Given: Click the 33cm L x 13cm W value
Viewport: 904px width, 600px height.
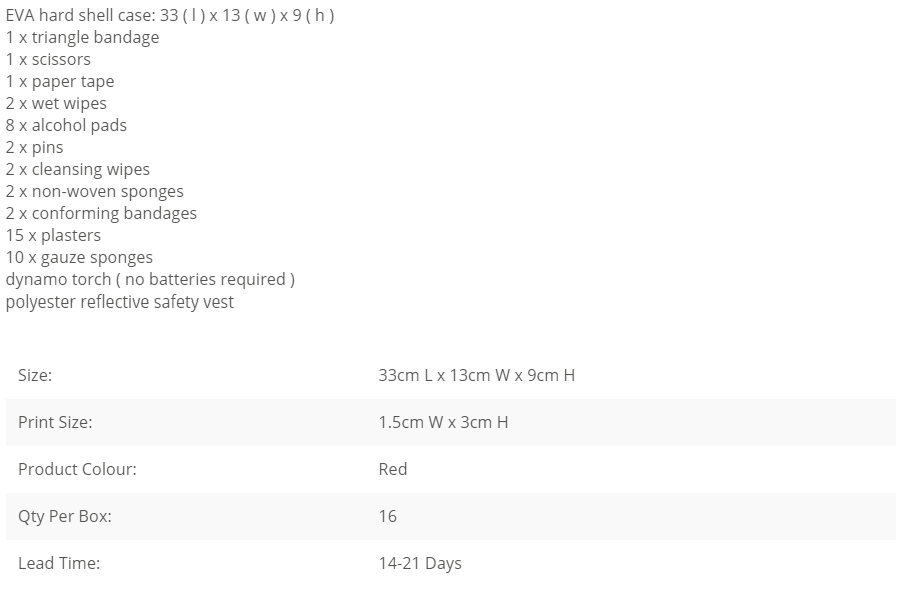Looking at the screenshot, I should click(477, 376).
